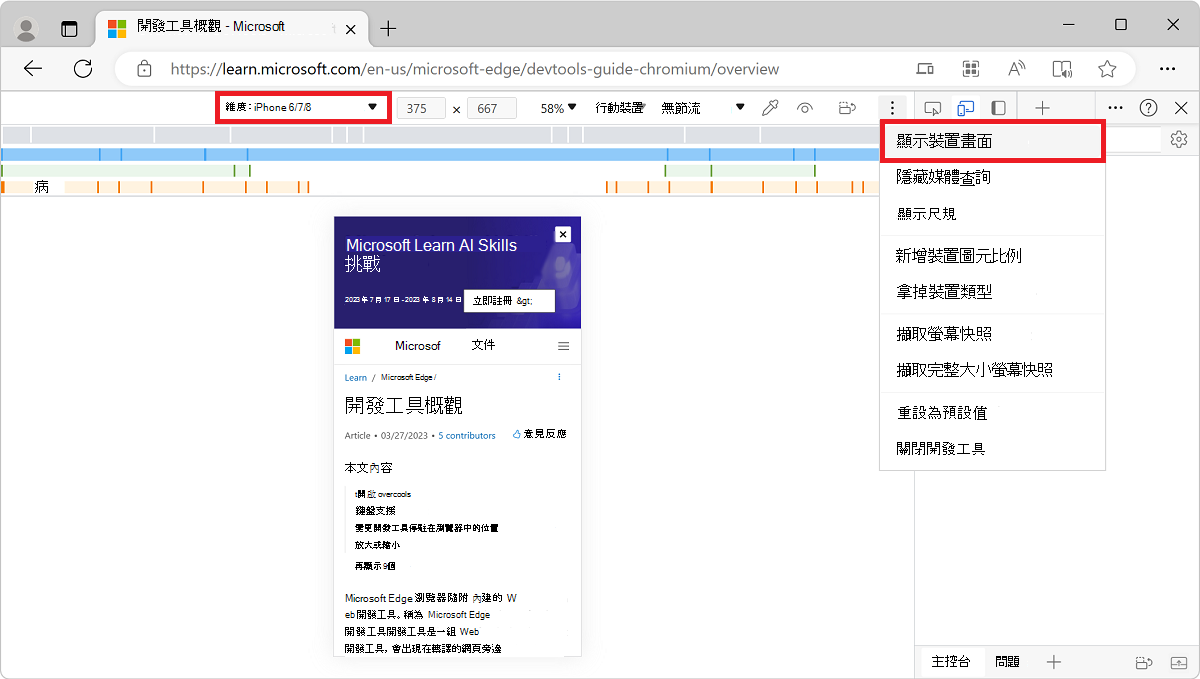This screenshot has width=1200, height=679.
Task: Click the browser address bar URL
Action: tap(474, 69)
